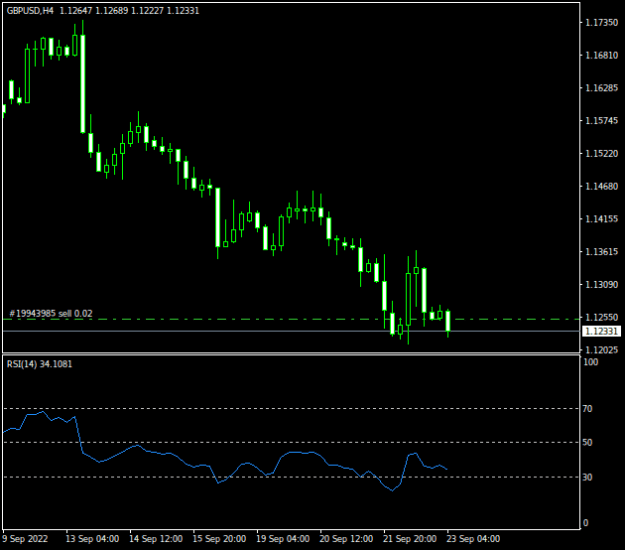Click the latest candlestick on the chart
625x550 pixels.
click(448, 321)
